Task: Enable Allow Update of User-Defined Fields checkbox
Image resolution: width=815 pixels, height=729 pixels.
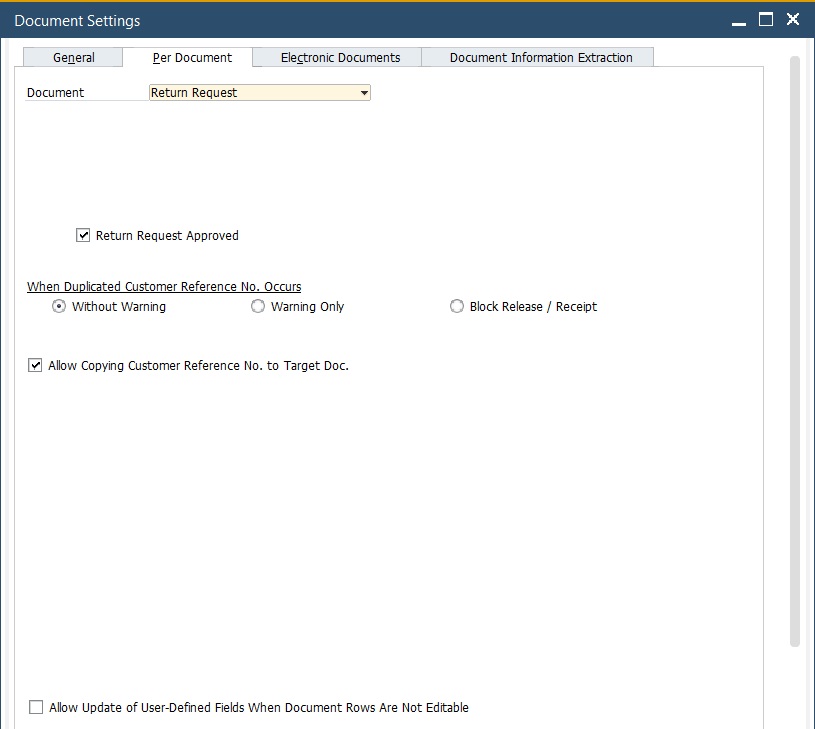Action: pos(36,708)
